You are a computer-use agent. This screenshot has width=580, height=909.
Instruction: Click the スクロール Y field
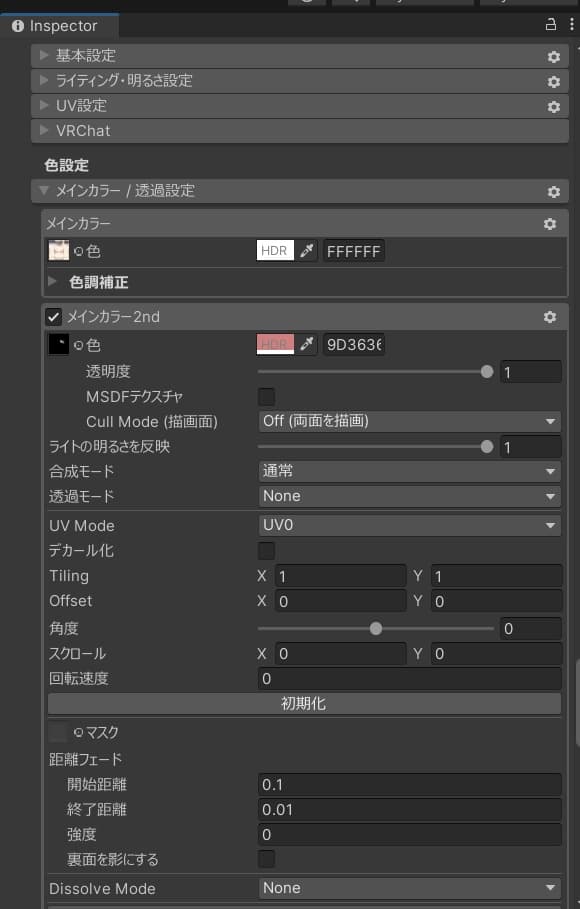pyautogui.click(x=496, y=653)
